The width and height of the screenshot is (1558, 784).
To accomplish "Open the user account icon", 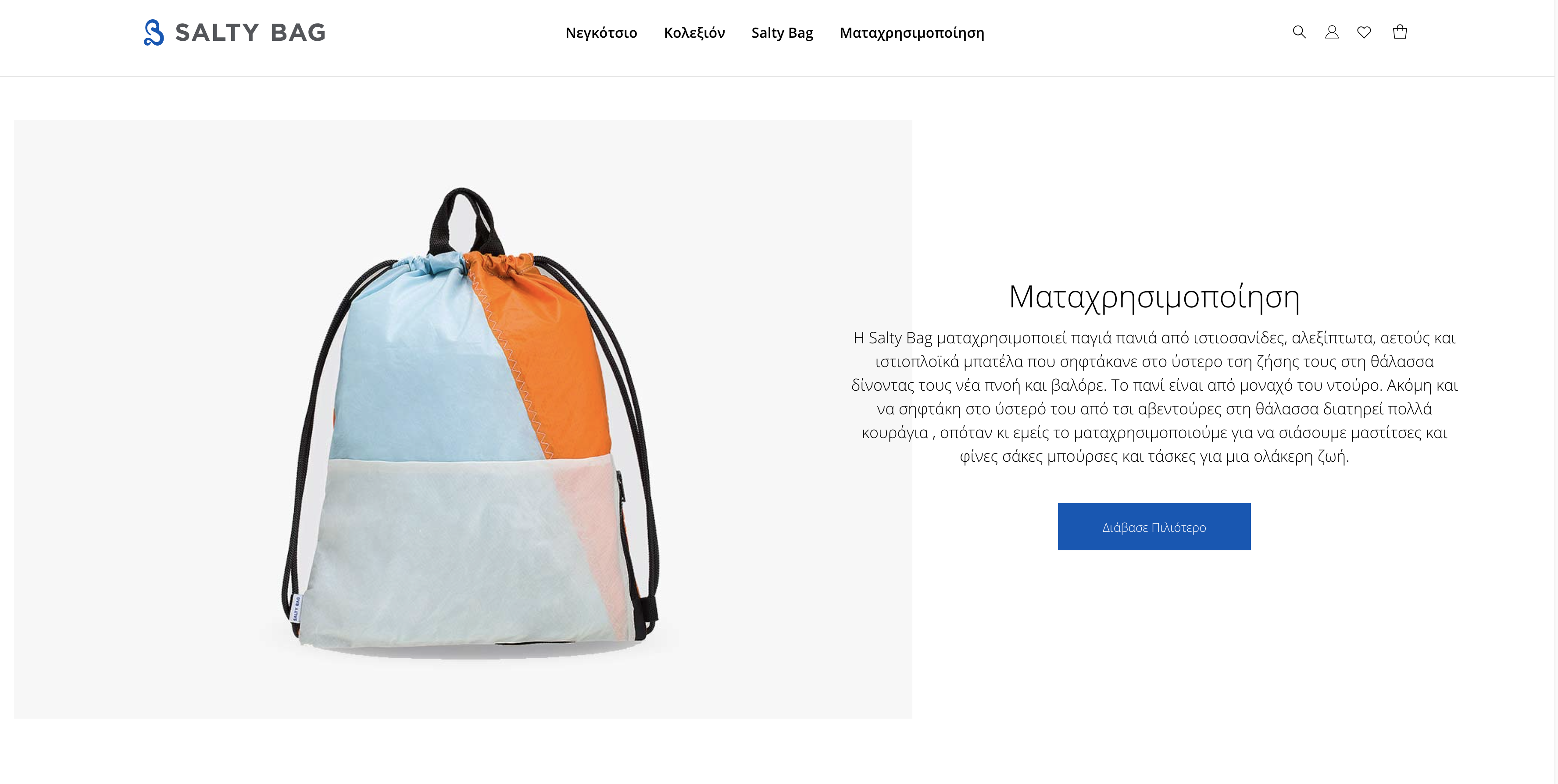I will pos(1331,32).
